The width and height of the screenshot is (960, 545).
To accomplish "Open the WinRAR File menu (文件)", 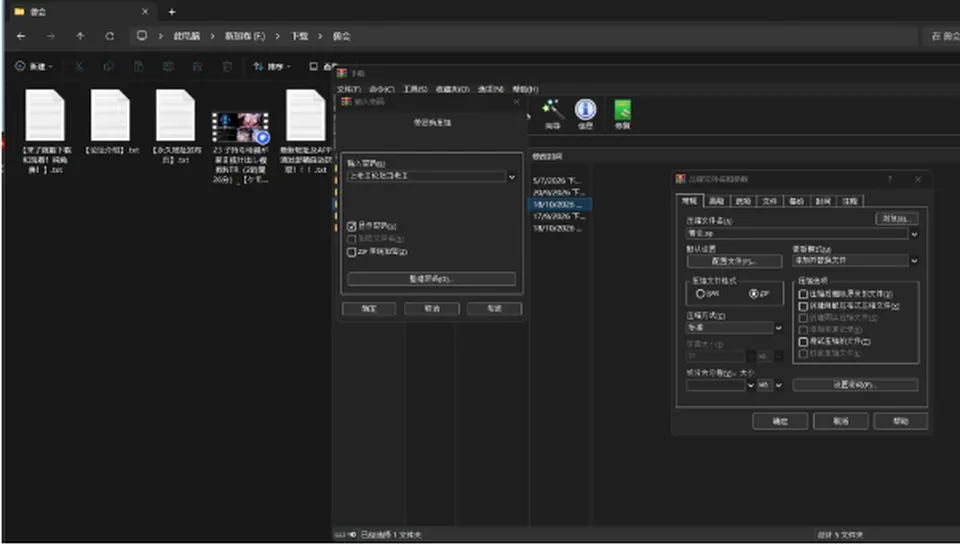I will tap(348, 89).
